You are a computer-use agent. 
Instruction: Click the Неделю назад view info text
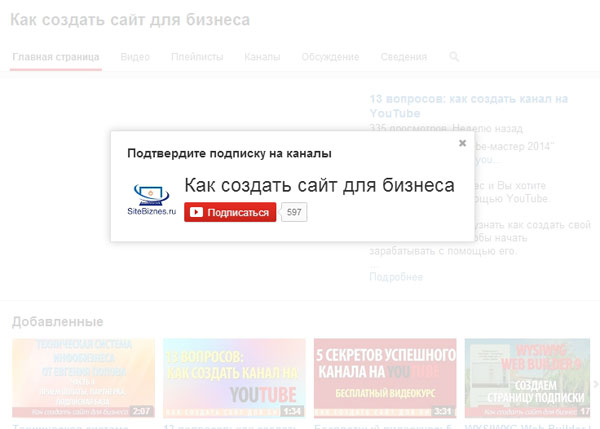487,129
